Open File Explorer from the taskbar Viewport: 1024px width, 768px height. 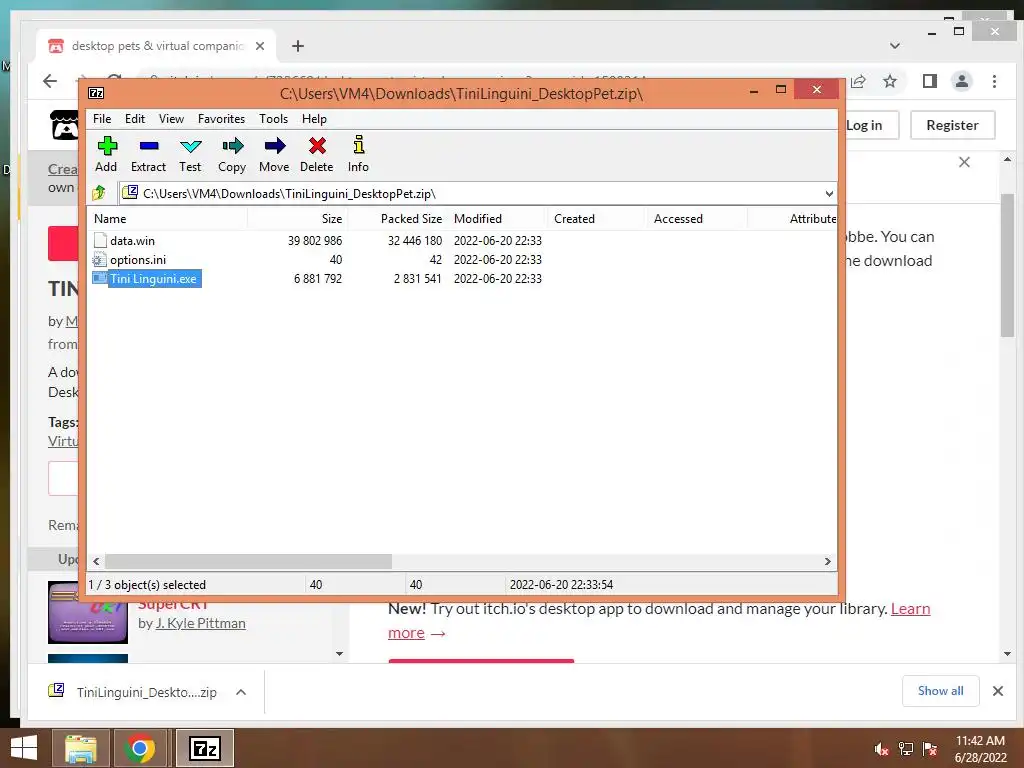pyautogui.click(x=80, y=748)
